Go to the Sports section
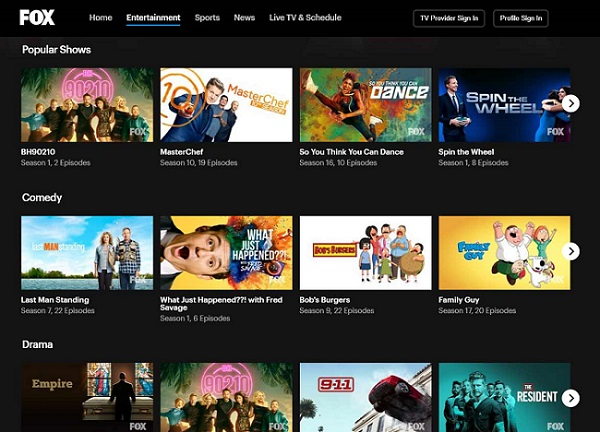 [x=207, y=18]
